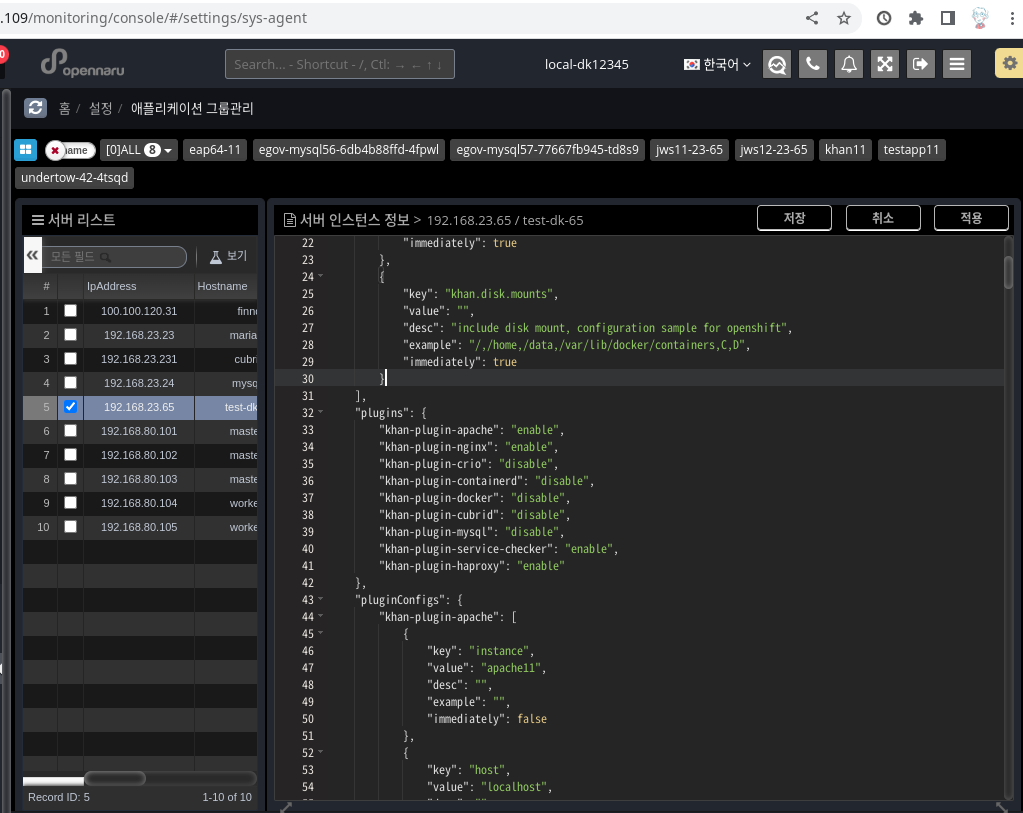The width and height of the screenshot is (1023, 813).
Task: Open the hamburger menu icon in the header
Action: pos(957,63)
